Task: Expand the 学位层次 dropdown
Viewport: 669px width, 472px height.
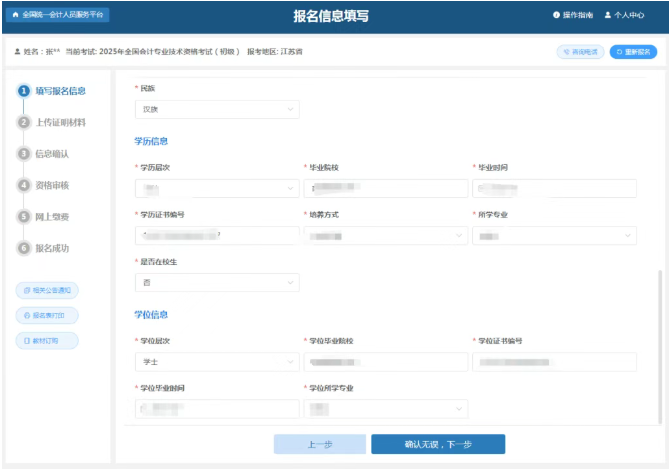Action: point(216,362)
